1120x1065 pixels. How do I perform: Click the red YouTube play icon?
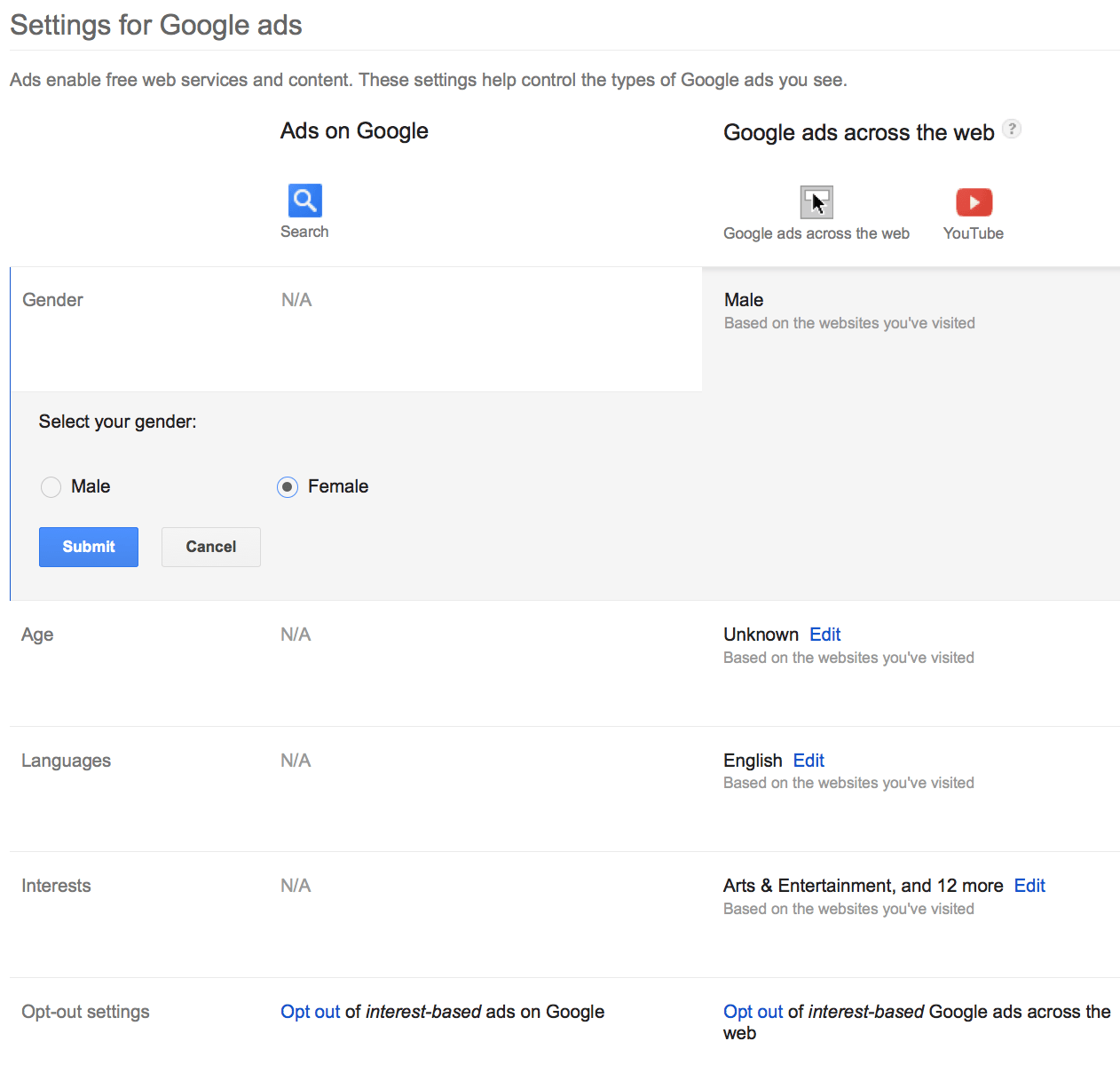(x=974, y=202)
